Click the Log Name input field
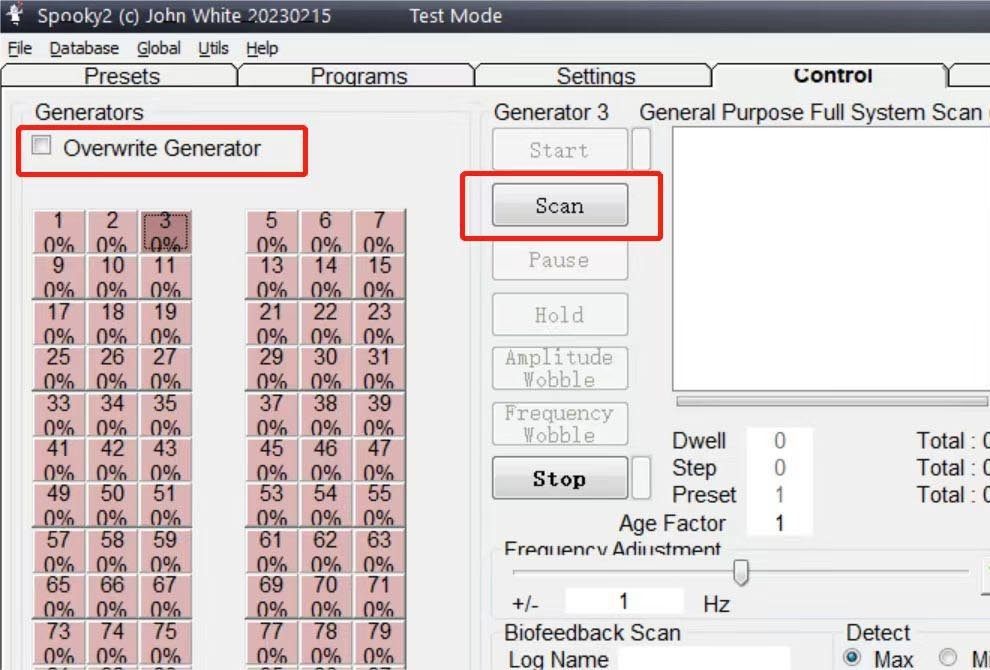Viewport: 990px width, 670px height. coord(703,658)
